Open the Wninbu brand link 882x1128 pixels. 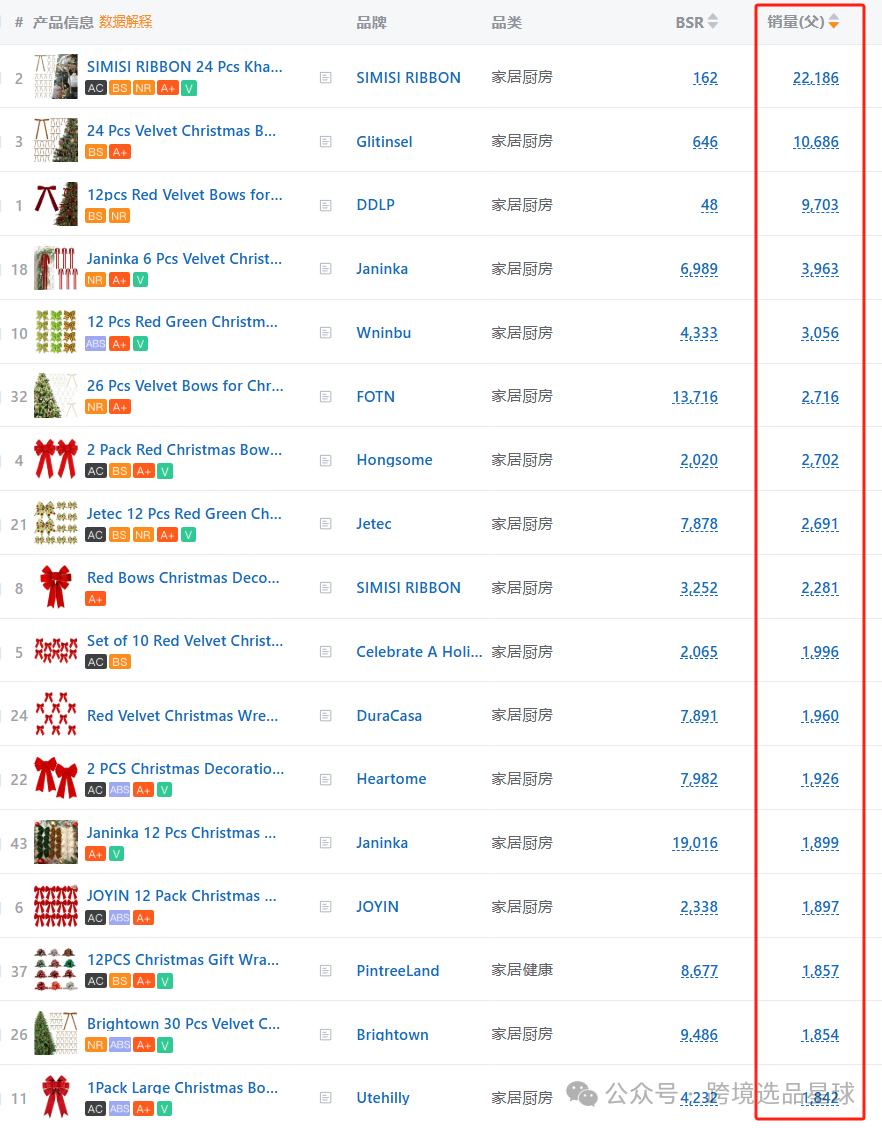[383, 333]
